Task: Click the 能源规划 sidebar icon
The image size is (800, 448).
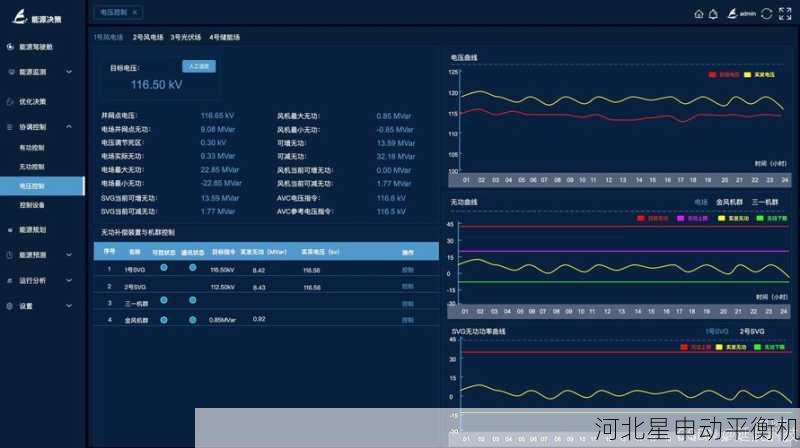Action: click(10, 230)
